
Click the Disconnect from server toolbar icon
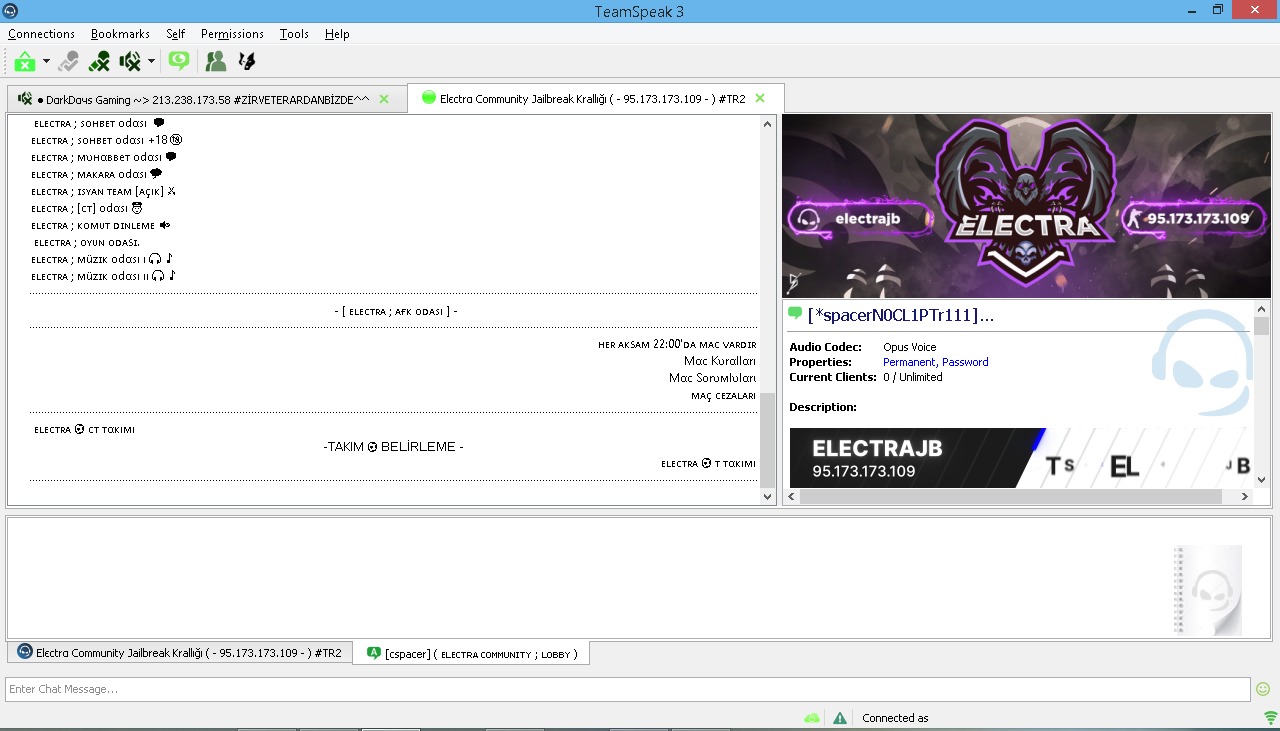(x=25, y=61)
